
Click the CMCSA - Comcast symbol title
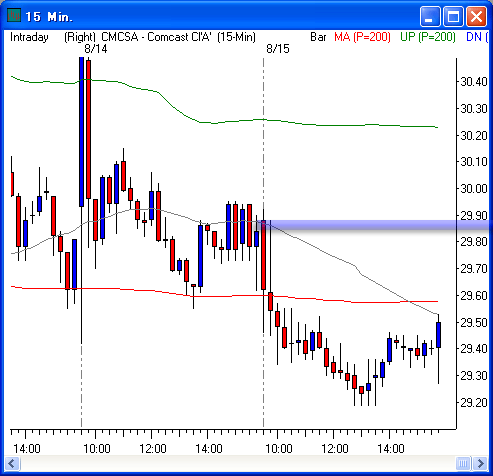point(156,37)
